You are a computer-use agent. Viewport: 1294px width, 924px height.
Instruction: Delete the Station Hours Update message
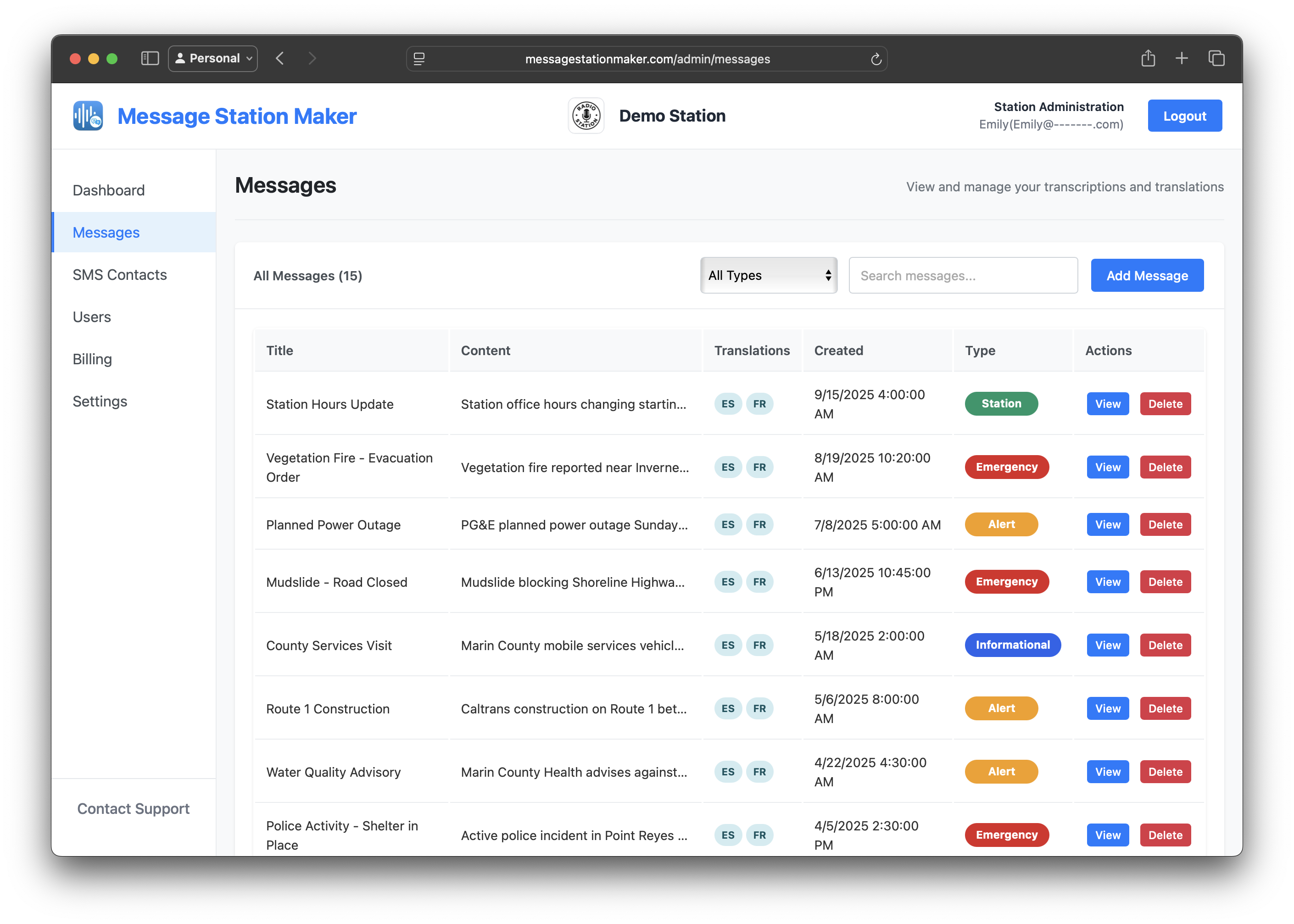point(1165,404)
